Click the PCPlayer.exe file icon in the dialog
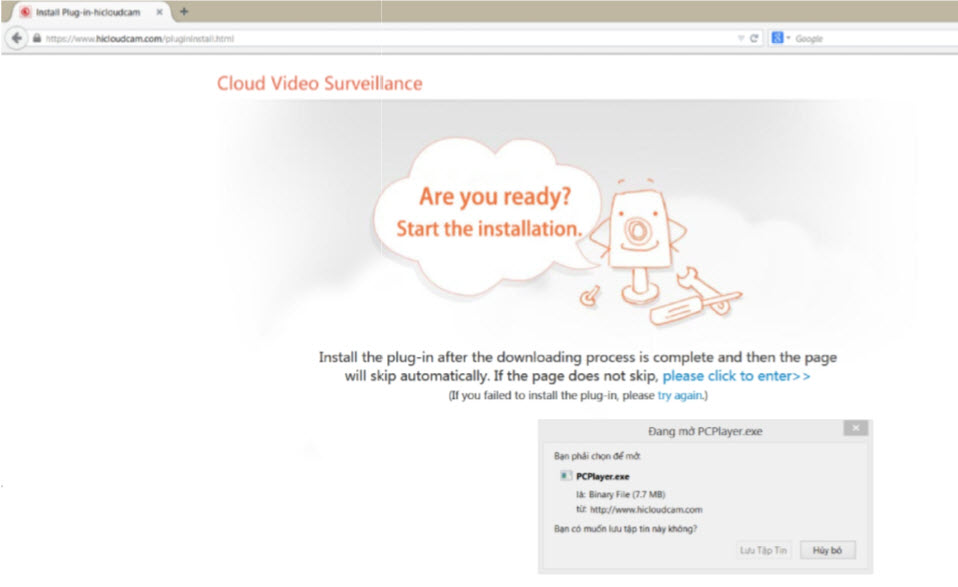 click(566, 476)
